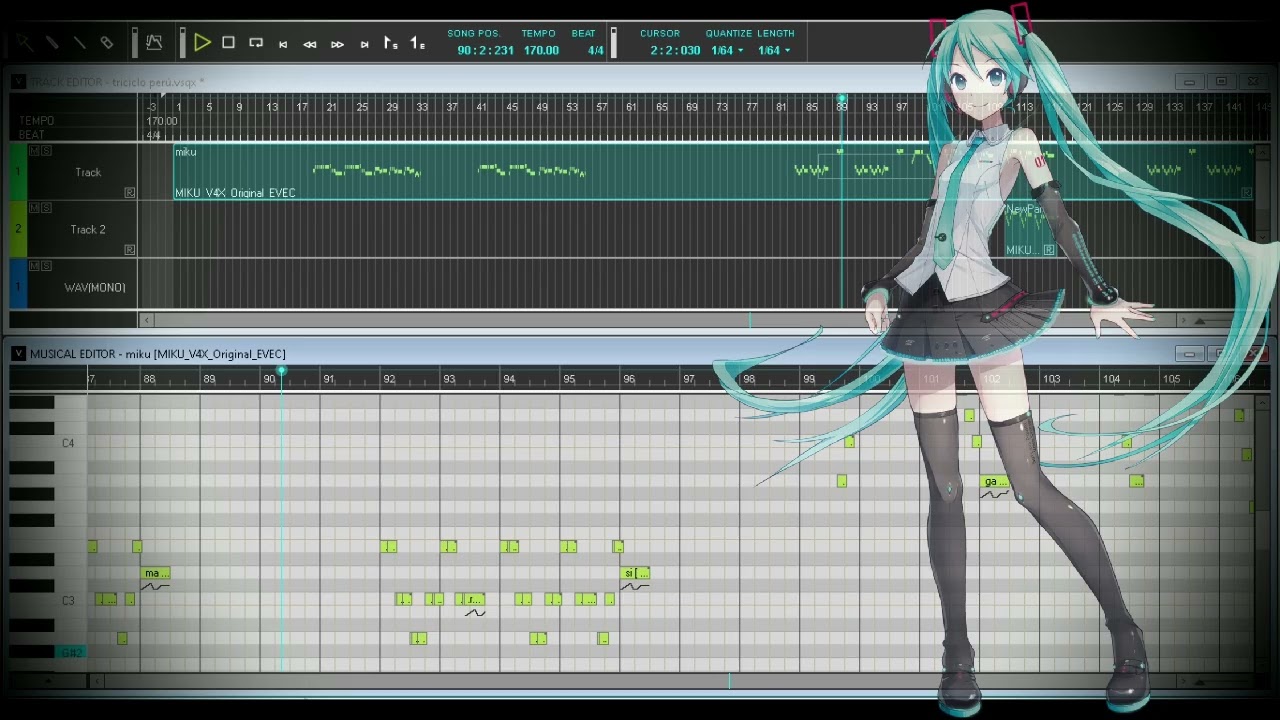Select the pencil tool
Screen dimensions: 1280x720
[x=52, y=43]
